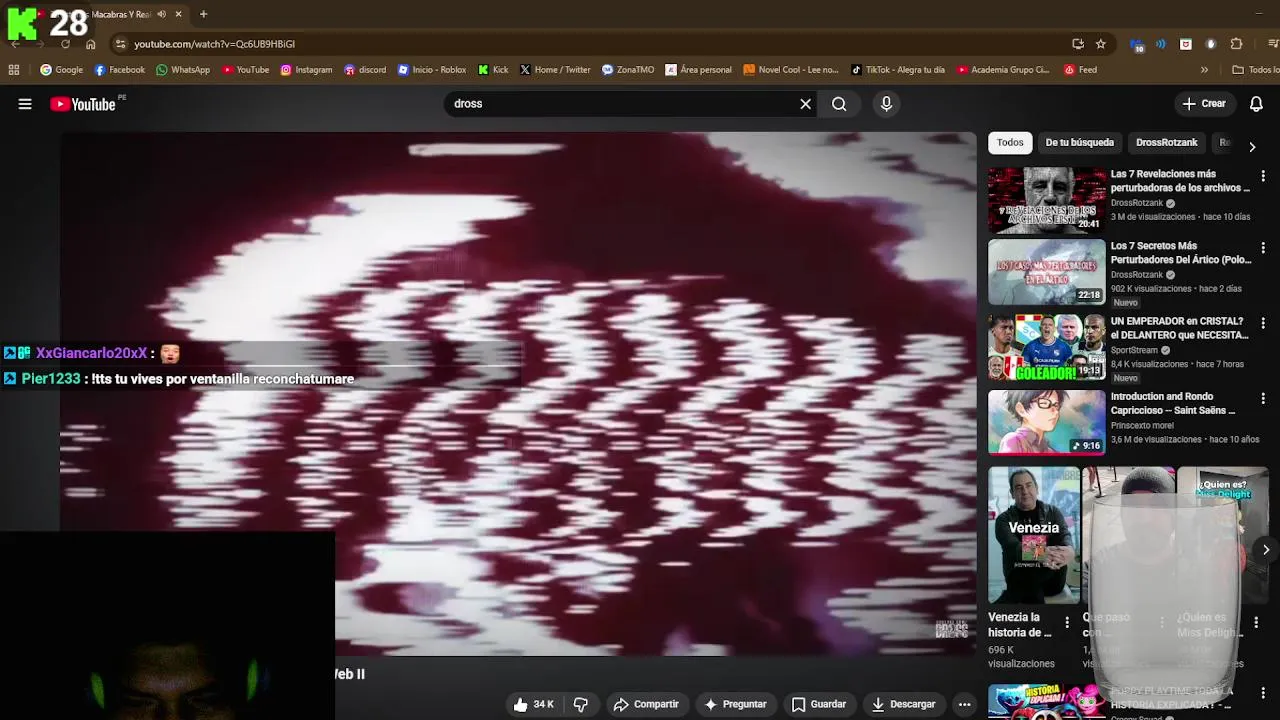This screenshot has height=720, width=1280.
Task: Select the Todos filter chip
Action: click(x=1010, y=142)
